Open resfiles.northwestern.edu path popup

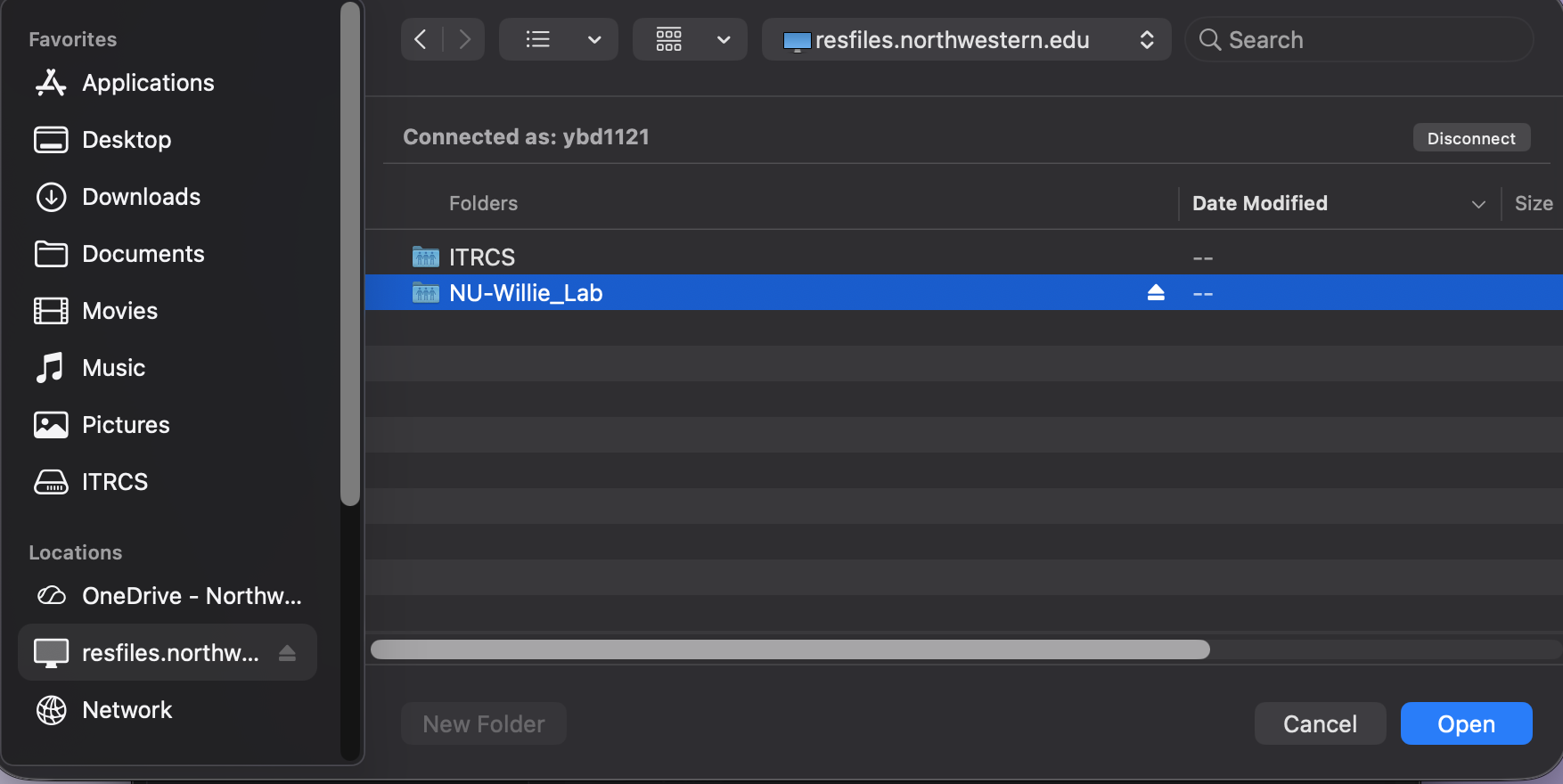click(966, 40)
